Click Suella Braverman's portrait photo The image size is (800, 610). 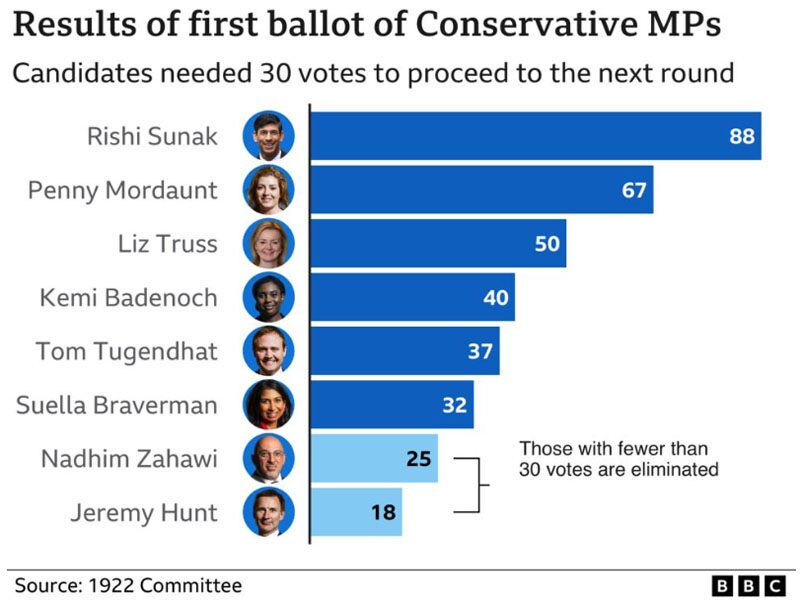(x=269, y=404)
